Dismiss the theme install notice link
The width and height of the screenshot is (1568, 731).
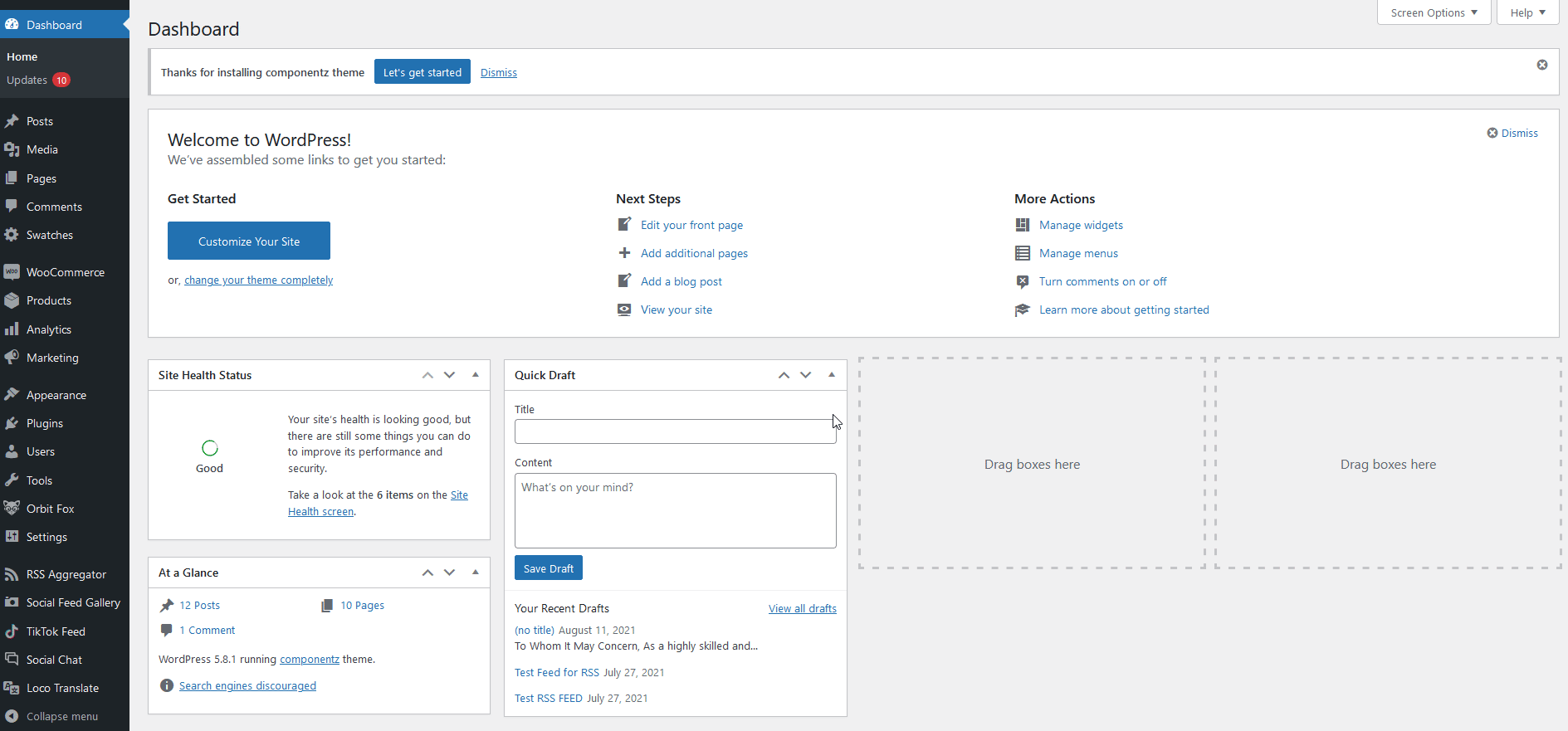coord(499,73)
